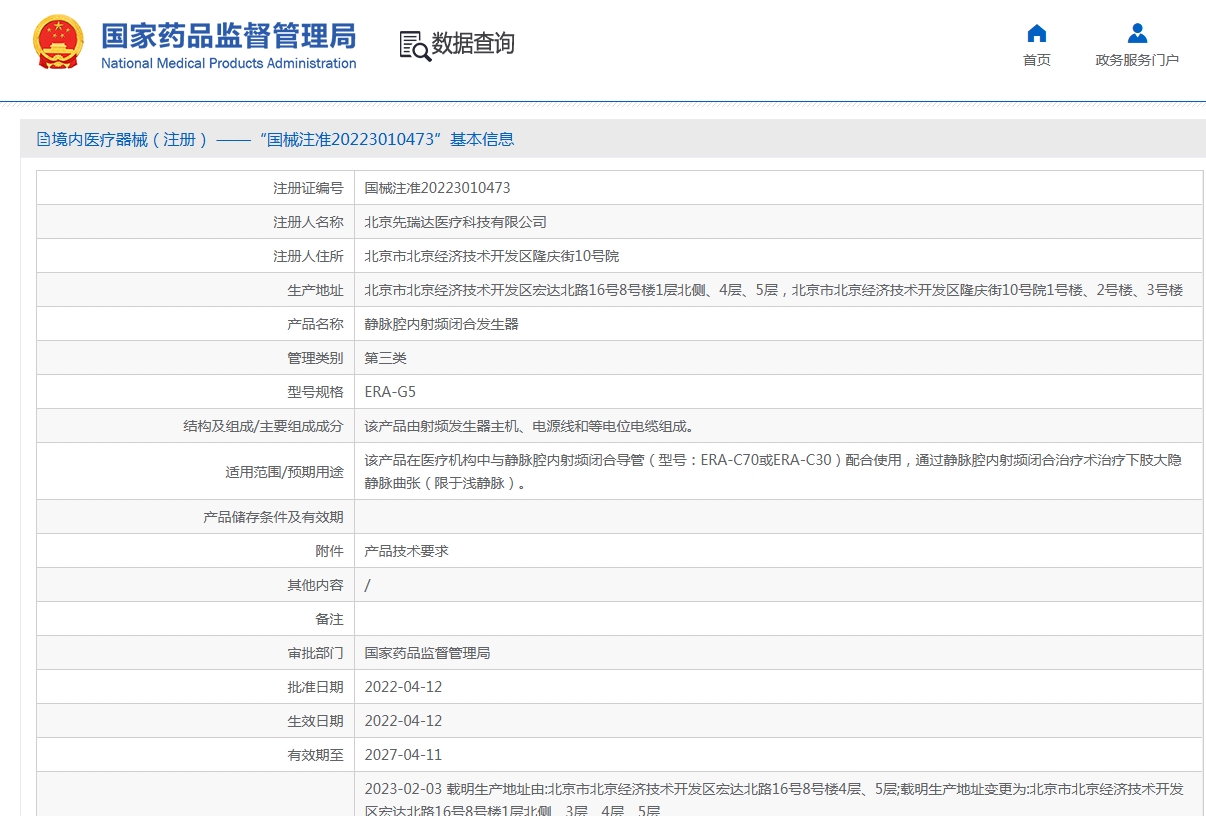1206x816 pixels.
Task: Click the 结构及组成 composition description
Action: (x=529, y=426)
